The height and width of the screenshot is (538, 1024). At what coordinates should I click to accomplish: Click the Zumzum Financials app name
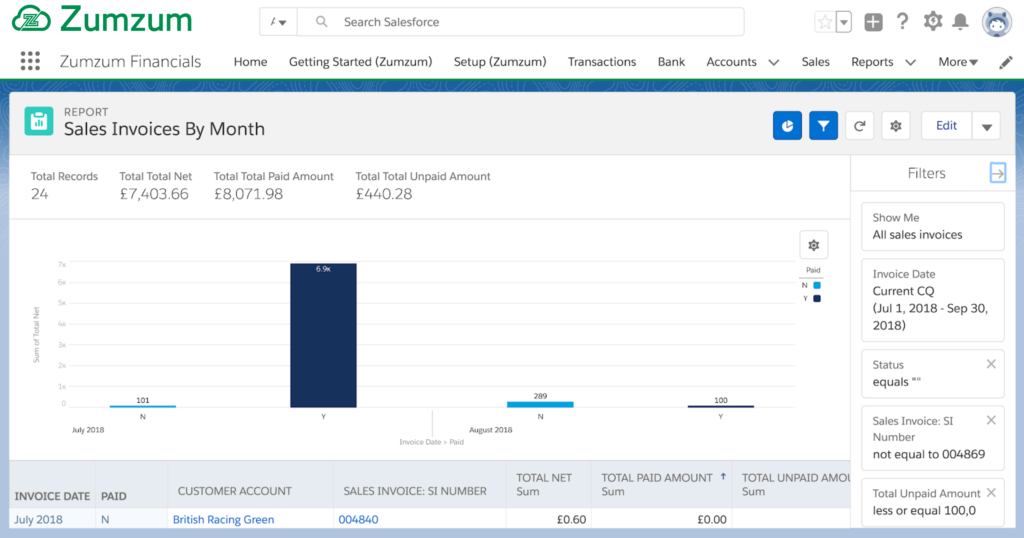pyautogui.click(x=130, y=61)
